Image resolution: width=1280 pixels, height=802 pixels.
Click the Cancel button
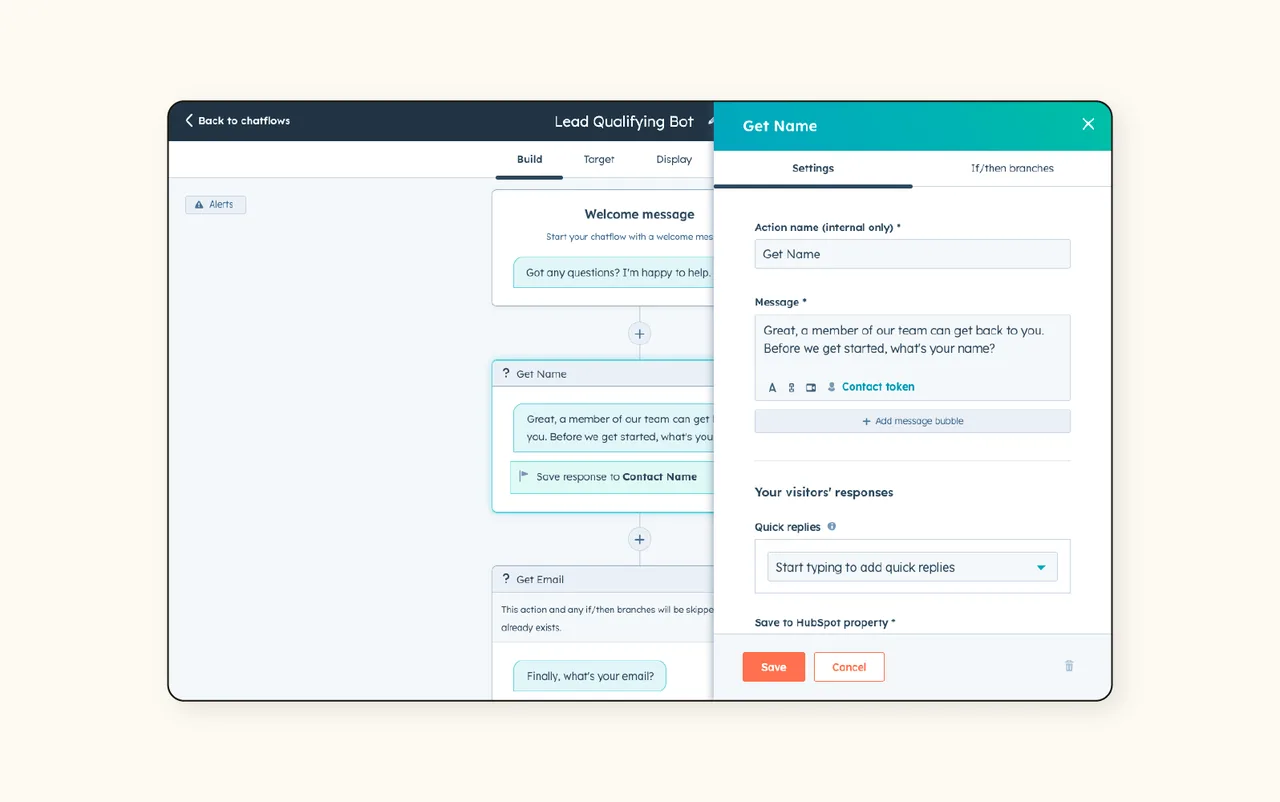coord(849,667)
